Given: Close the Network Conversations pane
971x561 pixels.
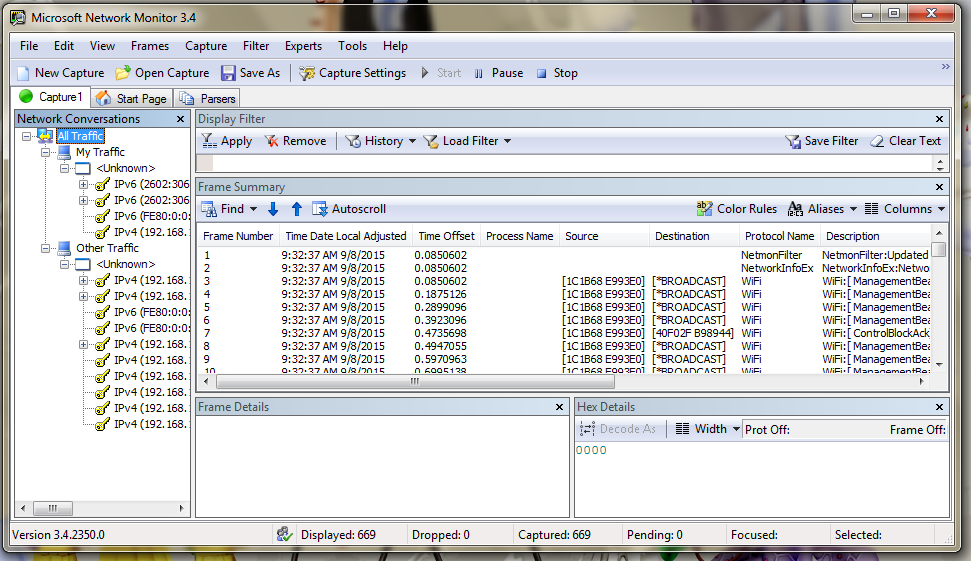Looking at the screenshot, I should click(x=180, y=119).
